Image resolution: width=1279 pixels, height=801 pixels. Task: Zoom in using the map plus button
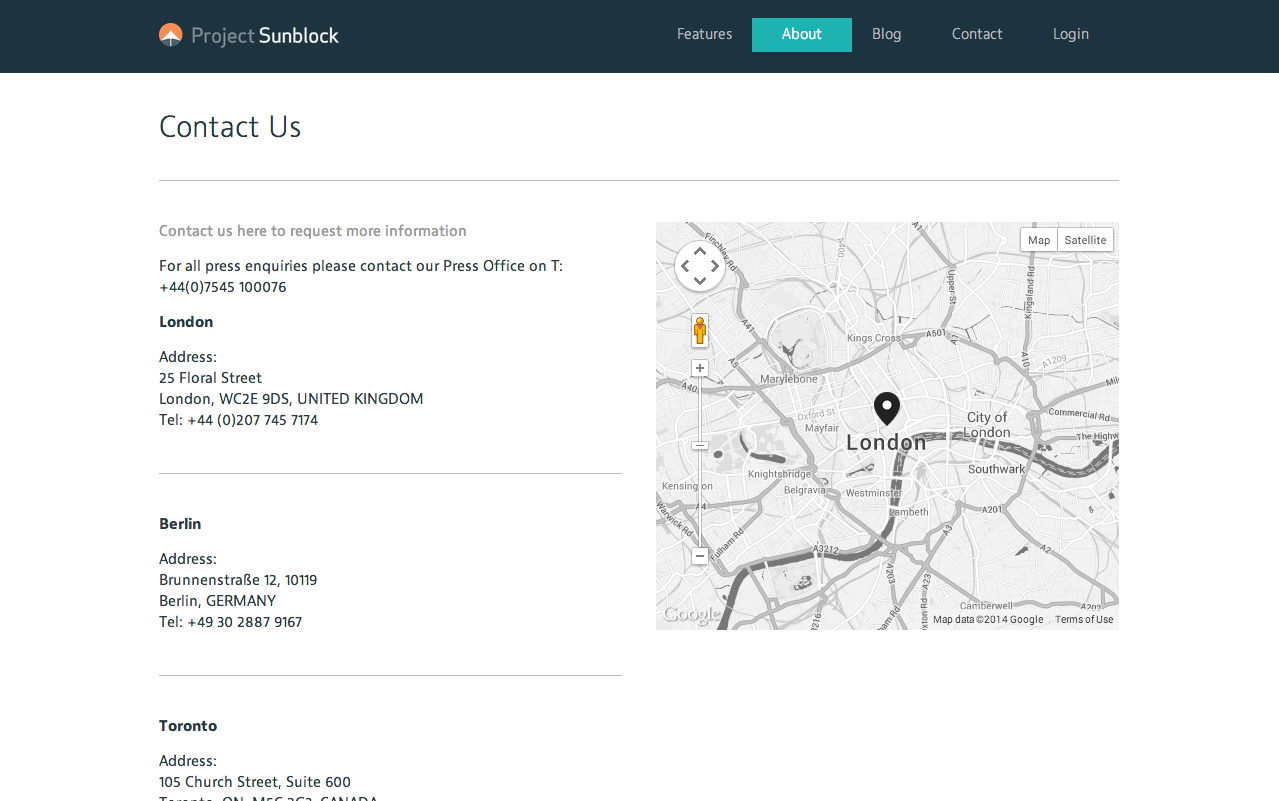point(700,368)
